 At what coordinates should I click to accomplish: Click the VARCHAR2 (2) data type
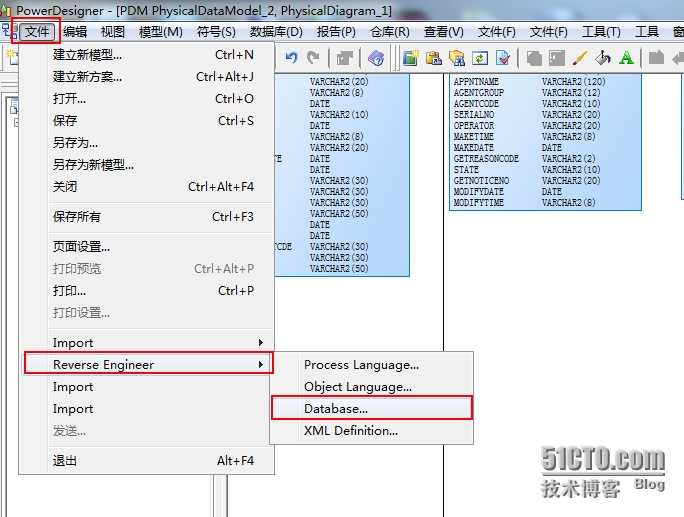568,158
